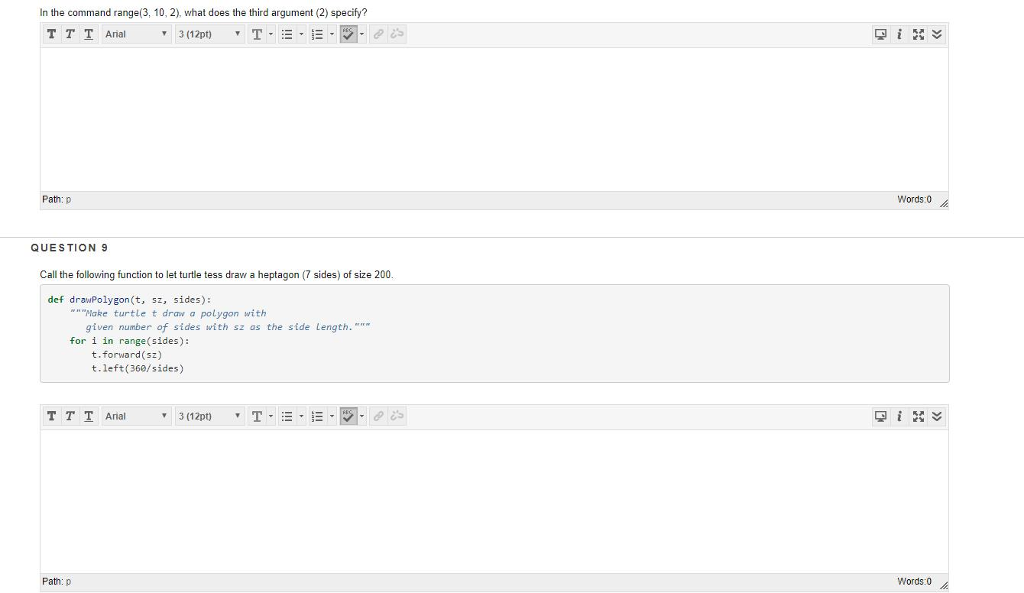Open spell check language arrow in range question editor

point(362,34)
